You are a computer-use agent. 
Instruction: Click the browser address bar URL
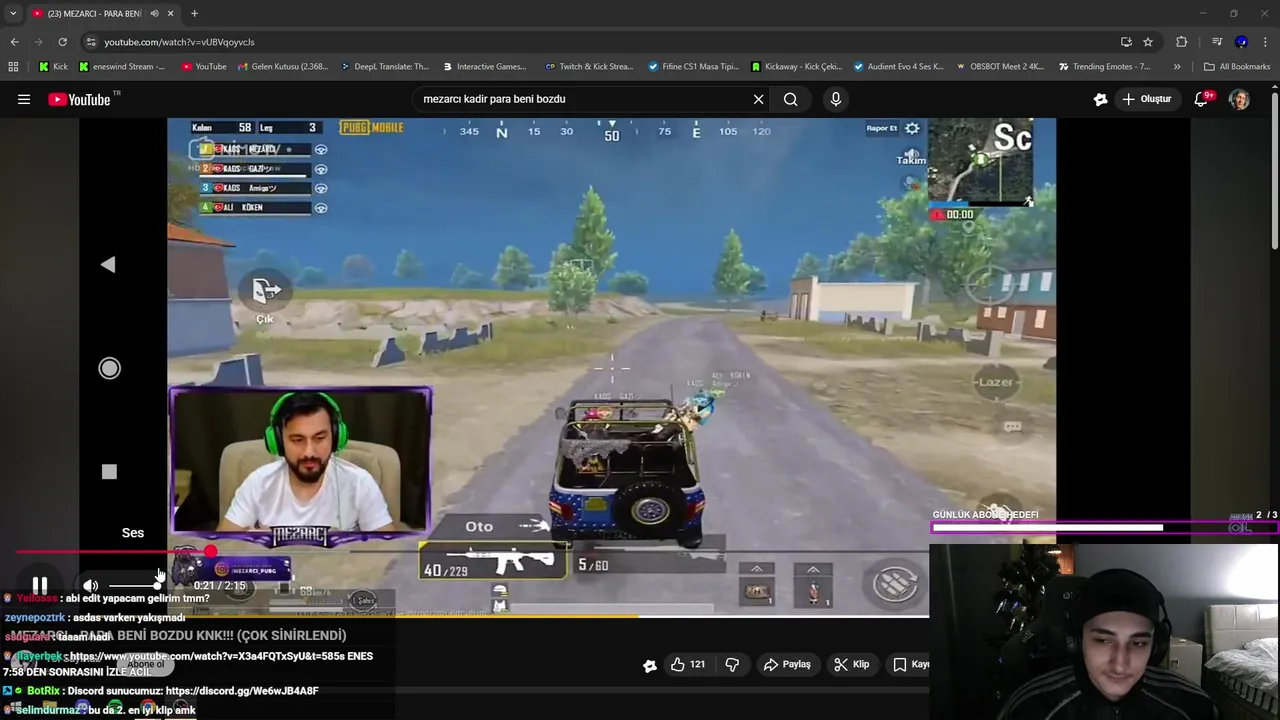(x=179, y=42)
